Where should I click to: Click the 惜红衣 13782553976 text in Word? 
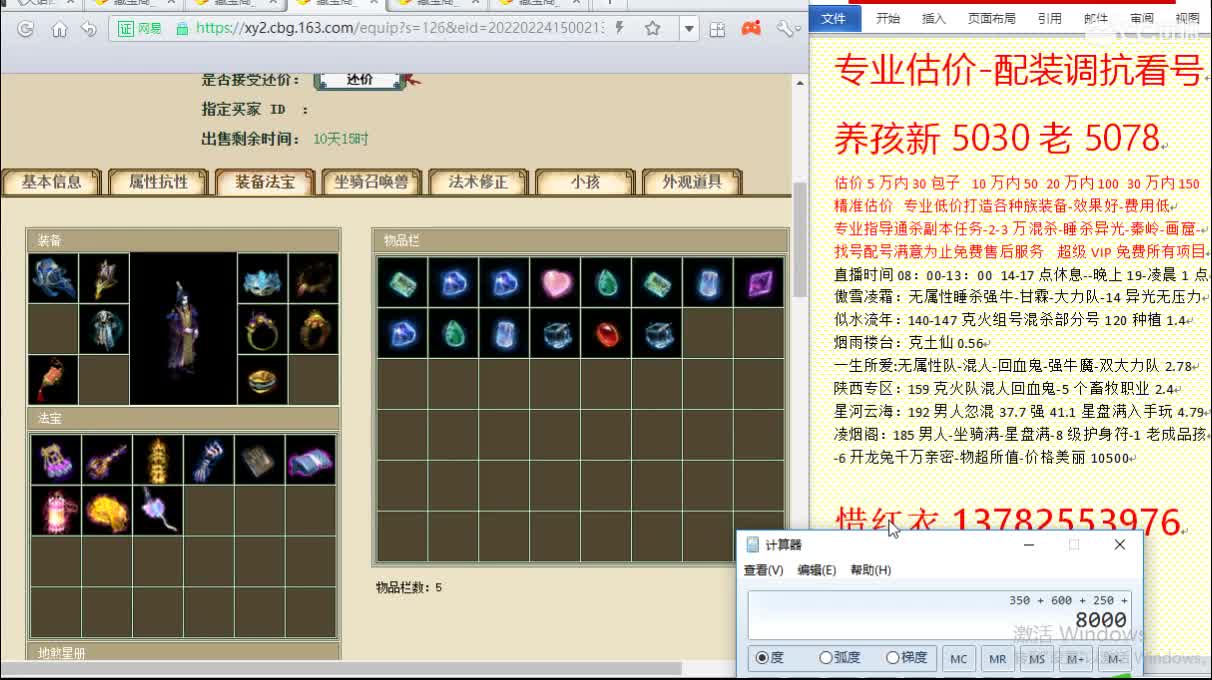(x=1008, y=522)
